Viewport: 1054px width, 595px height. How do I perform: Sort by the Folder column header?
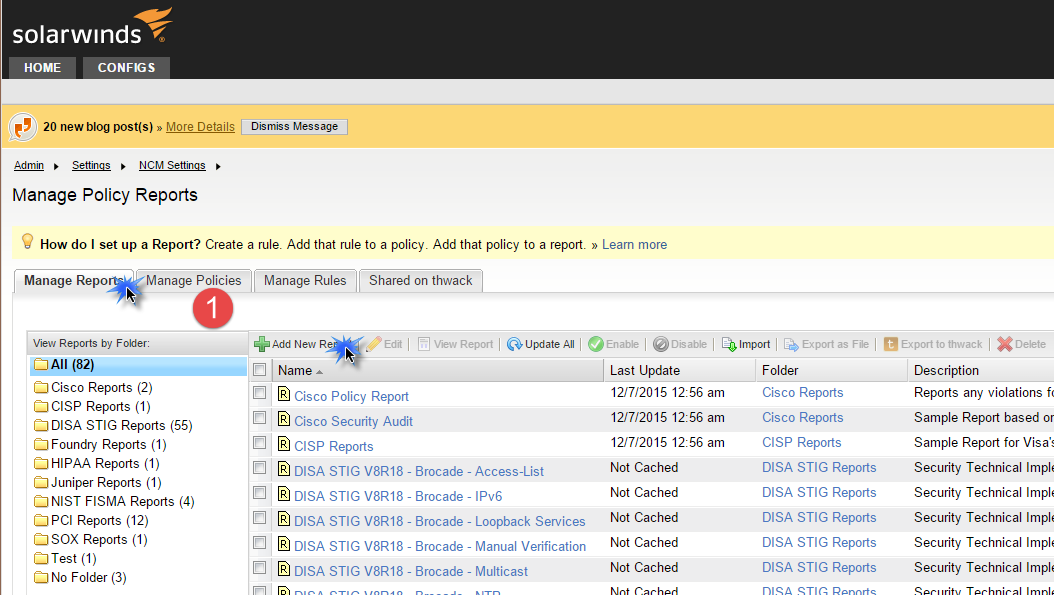click(x=832, y=370)
